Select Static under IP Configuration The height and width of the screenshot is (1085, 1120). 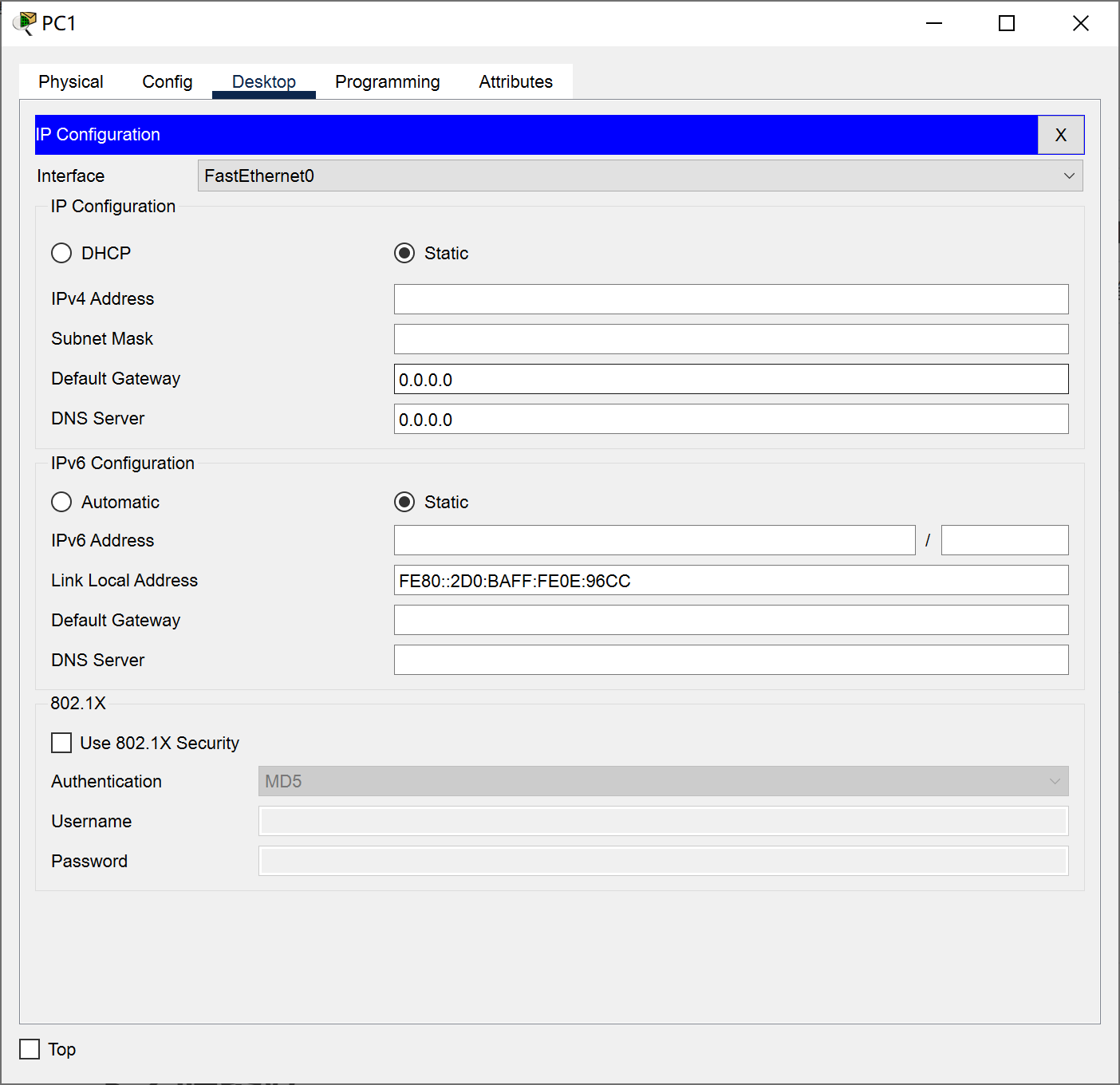coord(405,253)
